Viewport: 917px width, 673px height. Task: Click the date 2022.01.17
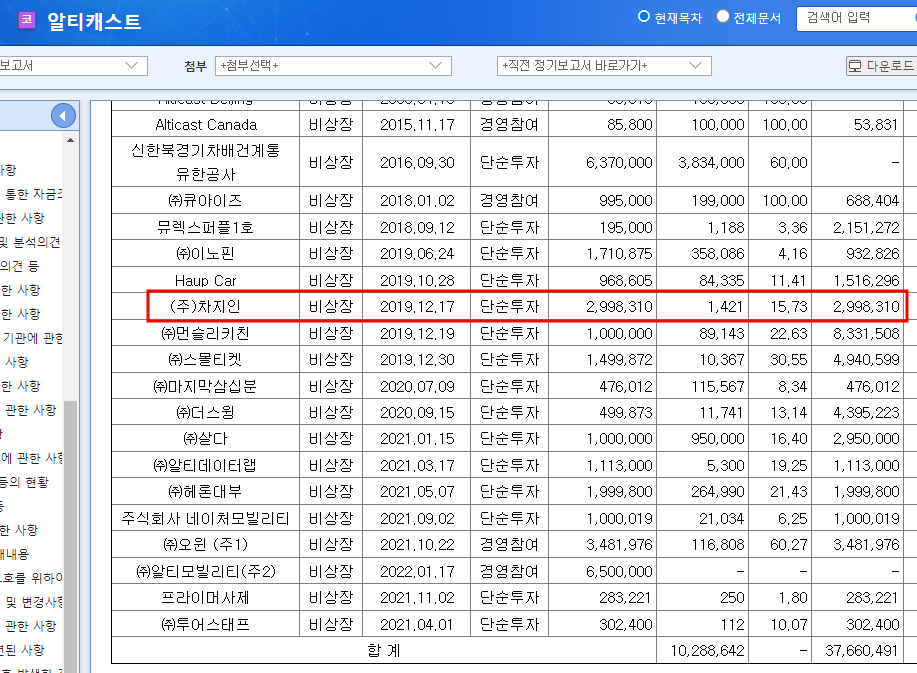coord(417,571)
